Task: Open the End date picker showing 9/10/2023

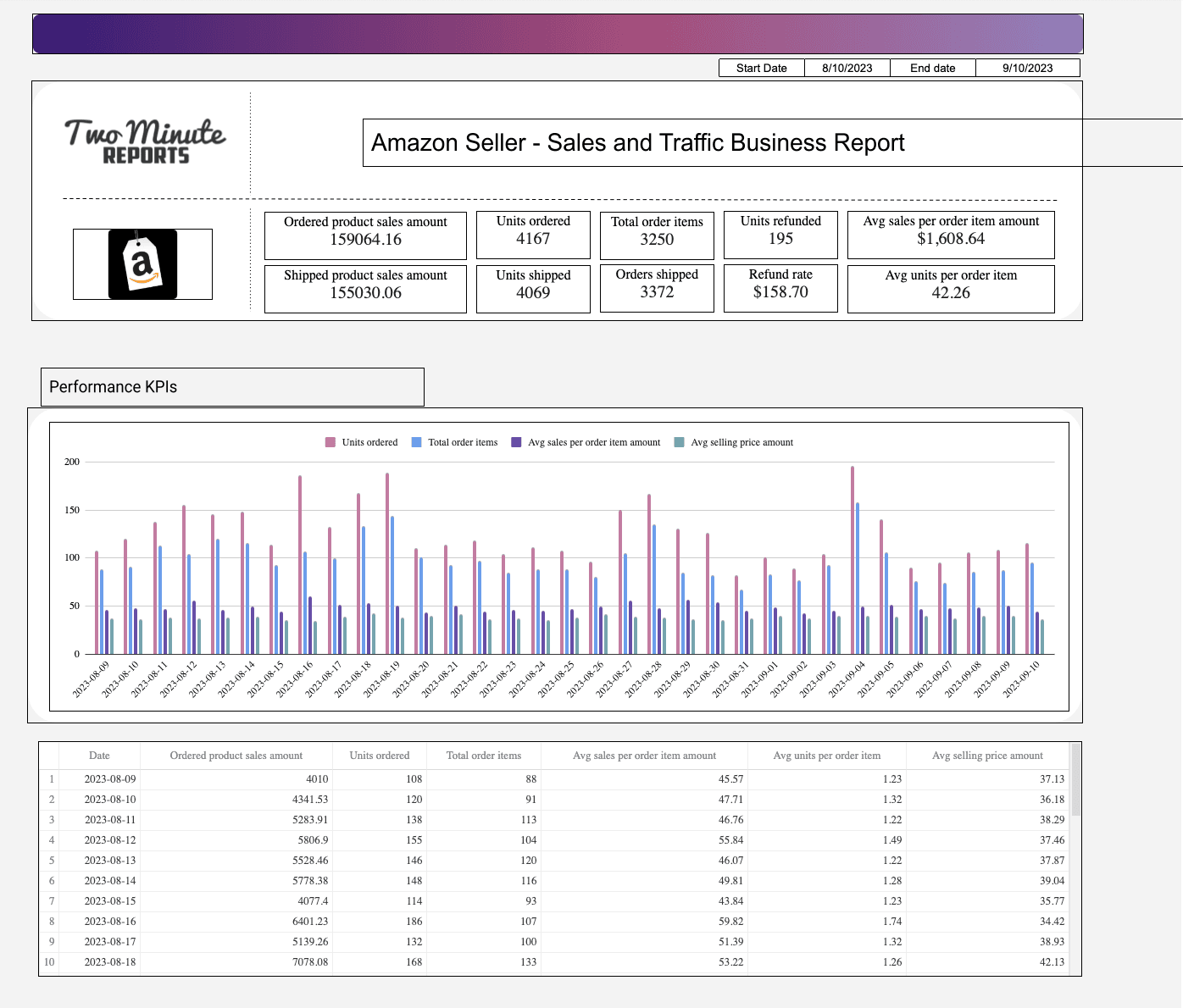Action: [1028, 68]
